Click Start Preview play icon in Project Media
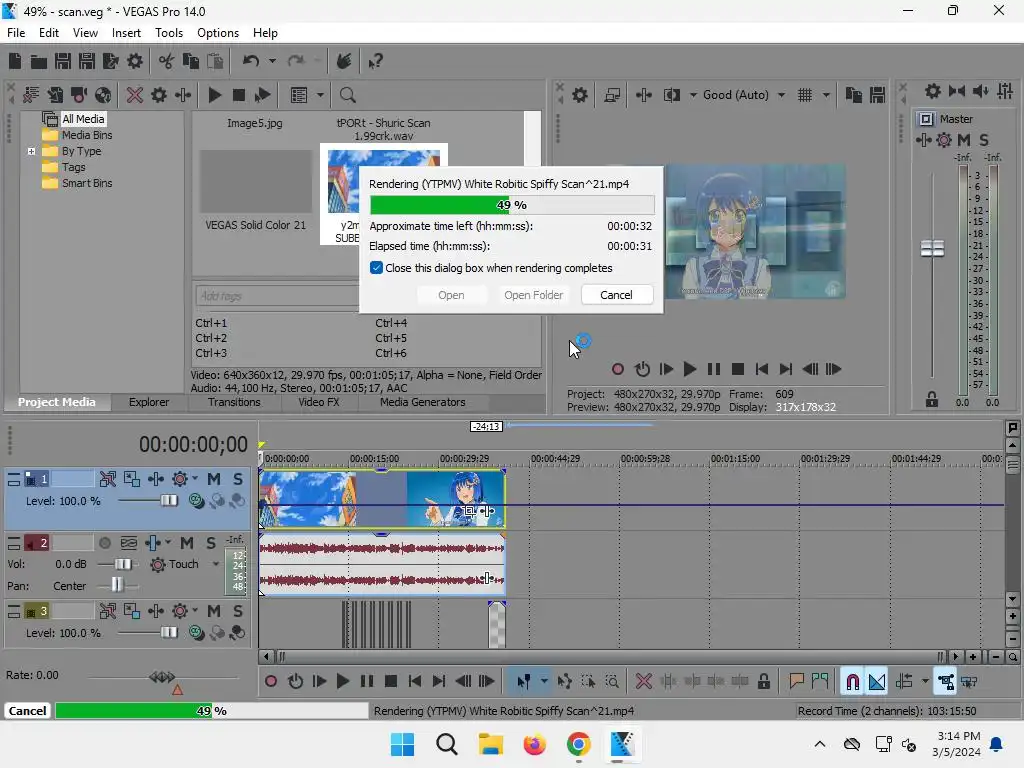 coord(214,95)
